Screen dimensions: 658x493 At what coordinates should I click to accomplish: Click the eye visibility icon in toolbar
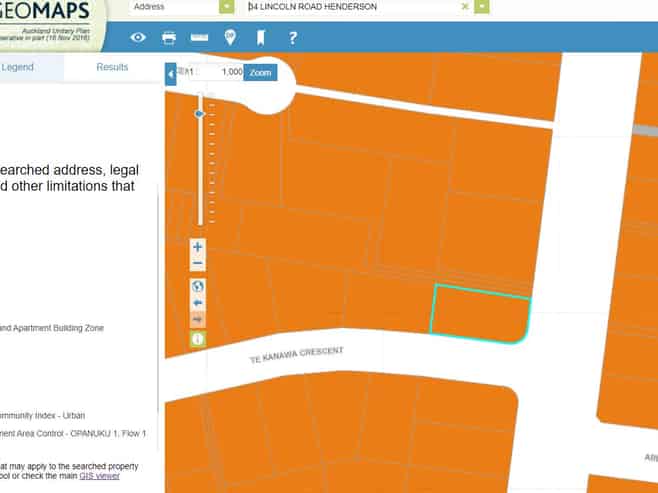pyautogui.click(x=138, y=38)
